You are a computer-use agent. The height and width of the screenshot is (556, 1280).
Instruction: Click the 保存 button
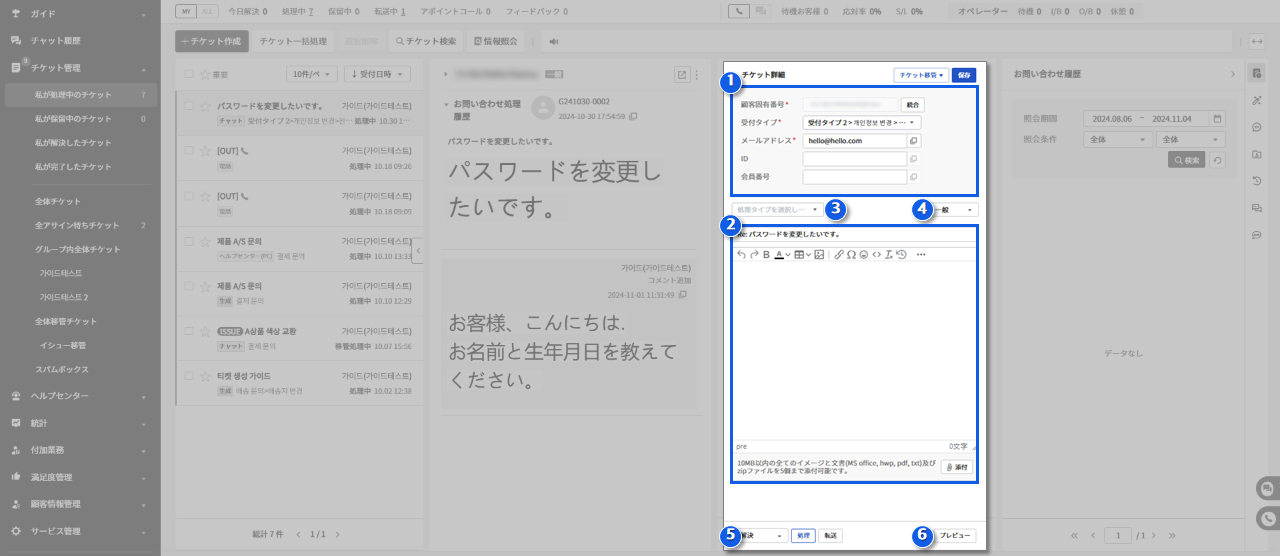pyautogui.click(x=963, y=75)
